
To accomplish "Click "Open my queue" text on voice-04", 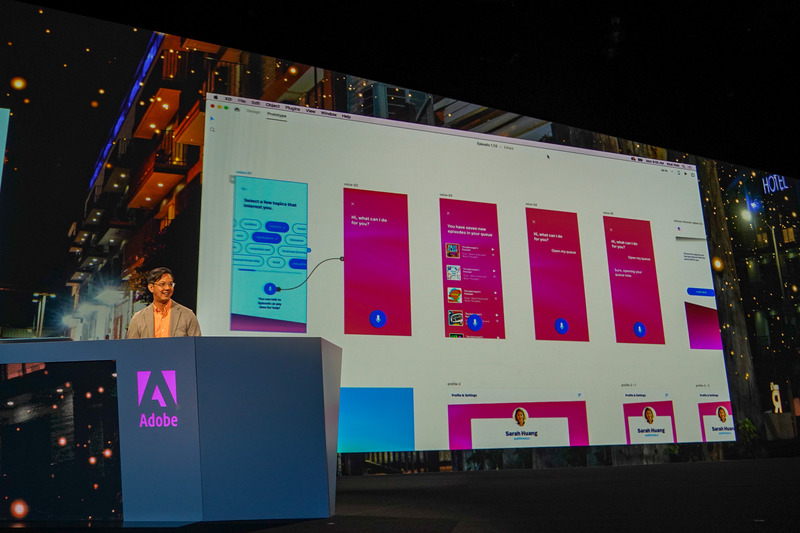I will [x=564, y=251].
